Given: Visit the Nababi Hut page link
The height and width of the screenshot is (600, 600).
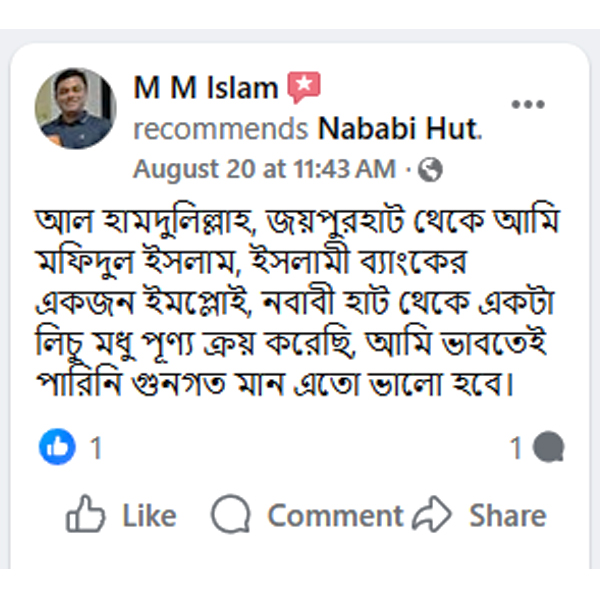Looking at the screenshot, I should click(398, 129).
